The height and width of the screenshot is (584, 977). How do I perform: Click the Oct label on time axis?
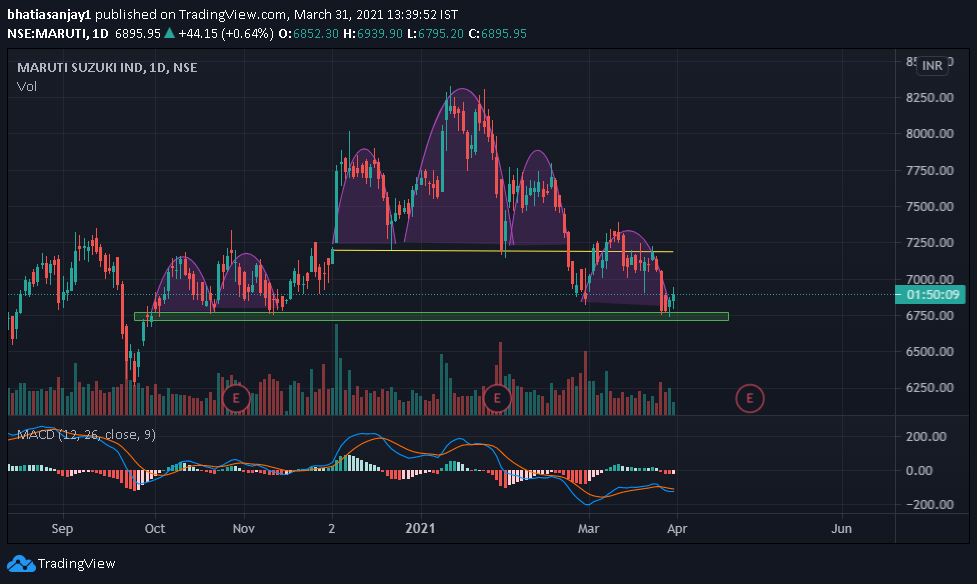point(155,529)
